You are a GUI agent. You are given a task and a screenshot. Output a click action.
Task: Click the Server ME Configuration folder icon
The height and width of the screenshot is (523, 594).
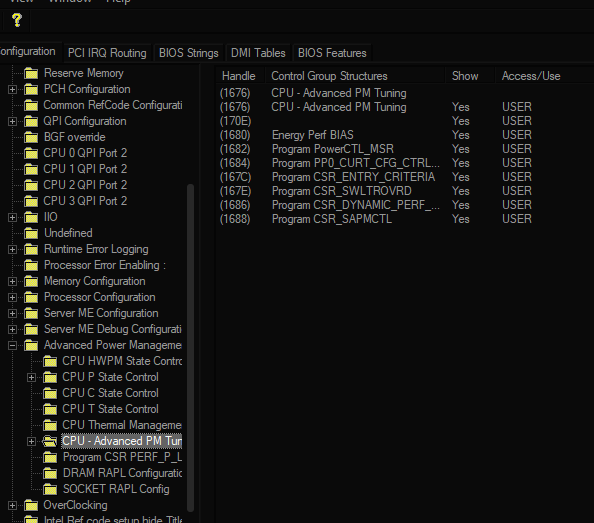[31, 313]
